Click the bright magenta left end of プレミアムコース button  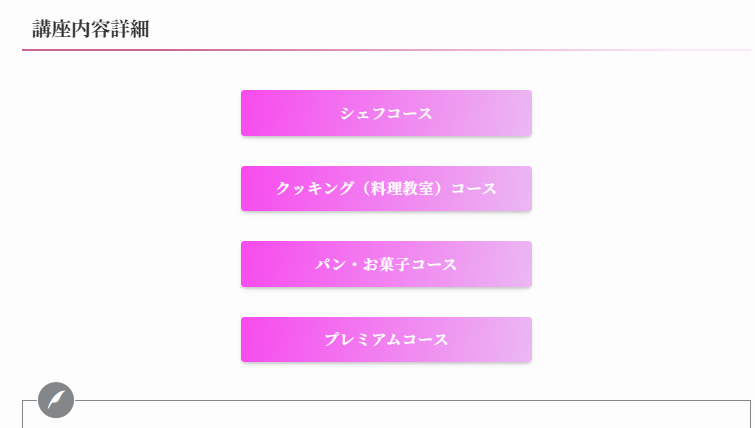(x=258, y=339)
